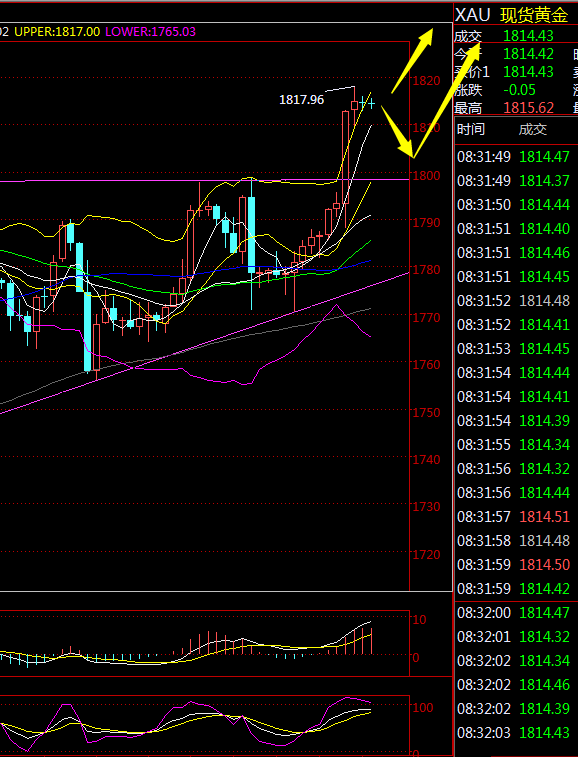Click the 1780 price axis label
Viewport: 578px width, 757px height.
(x=426, y=270)
